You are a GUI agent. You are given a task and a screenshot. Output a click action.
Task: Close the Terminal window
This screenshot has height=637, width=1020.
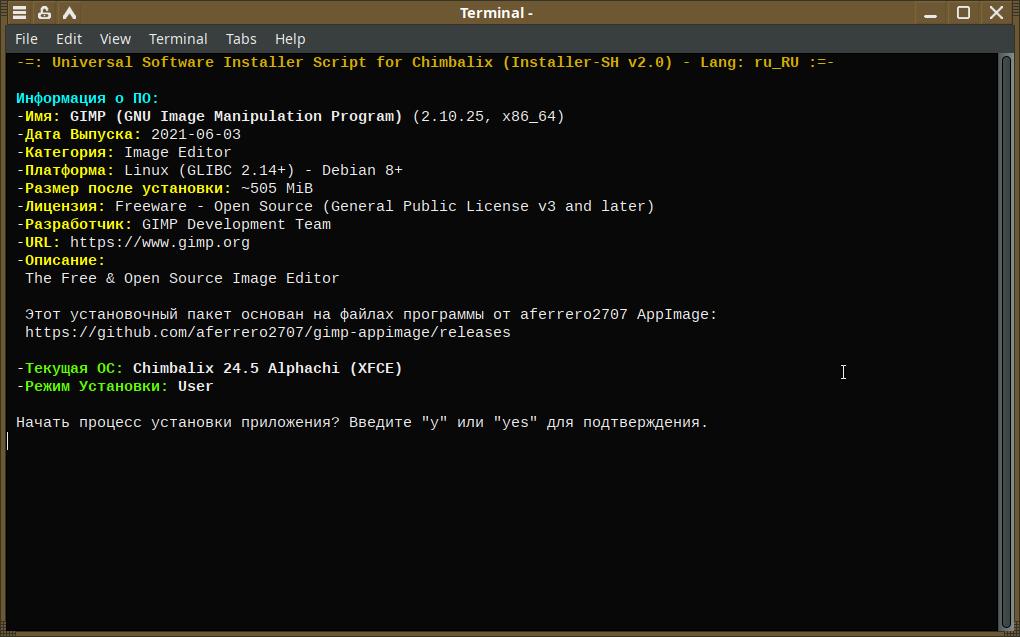coord(997,13)
